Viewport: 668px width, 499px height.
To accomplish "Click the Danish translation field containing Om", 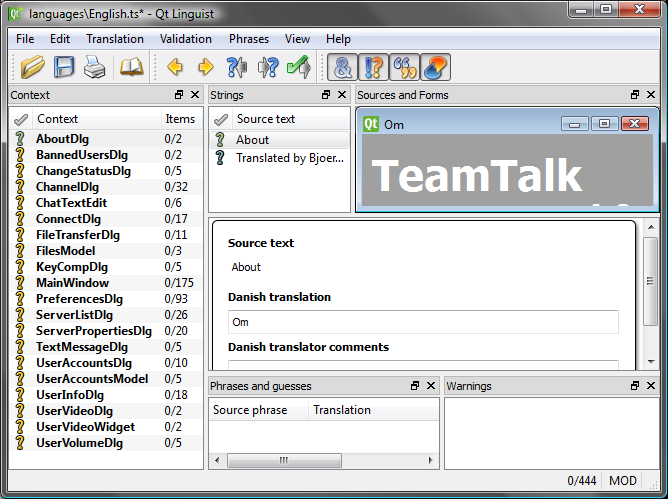I will (x=423, y=322).
